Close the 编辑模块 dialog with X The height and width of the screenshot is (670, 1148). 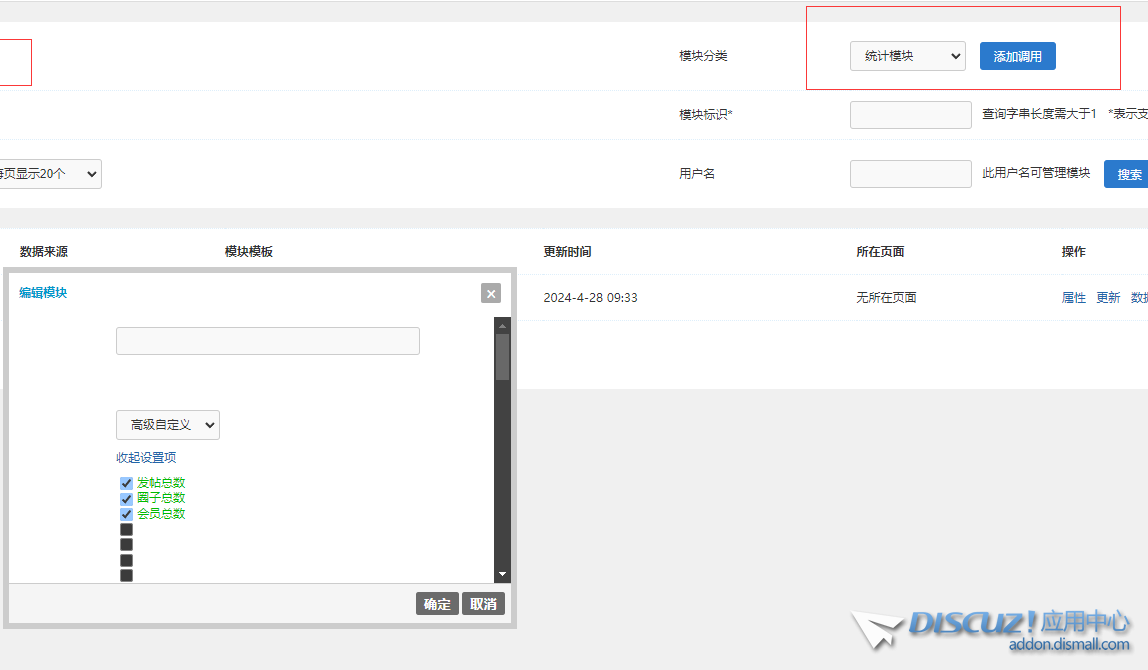490,293
